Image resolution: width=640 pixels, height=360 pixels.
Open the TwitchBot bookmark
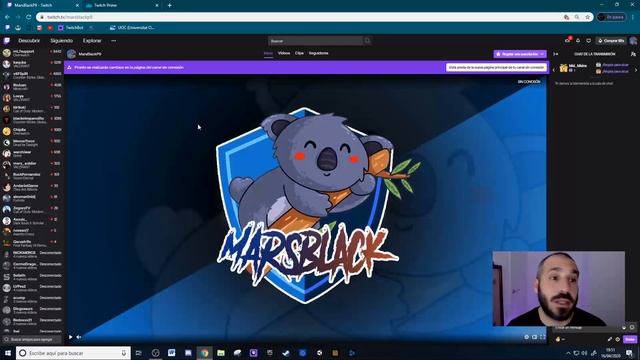(71, 28)
